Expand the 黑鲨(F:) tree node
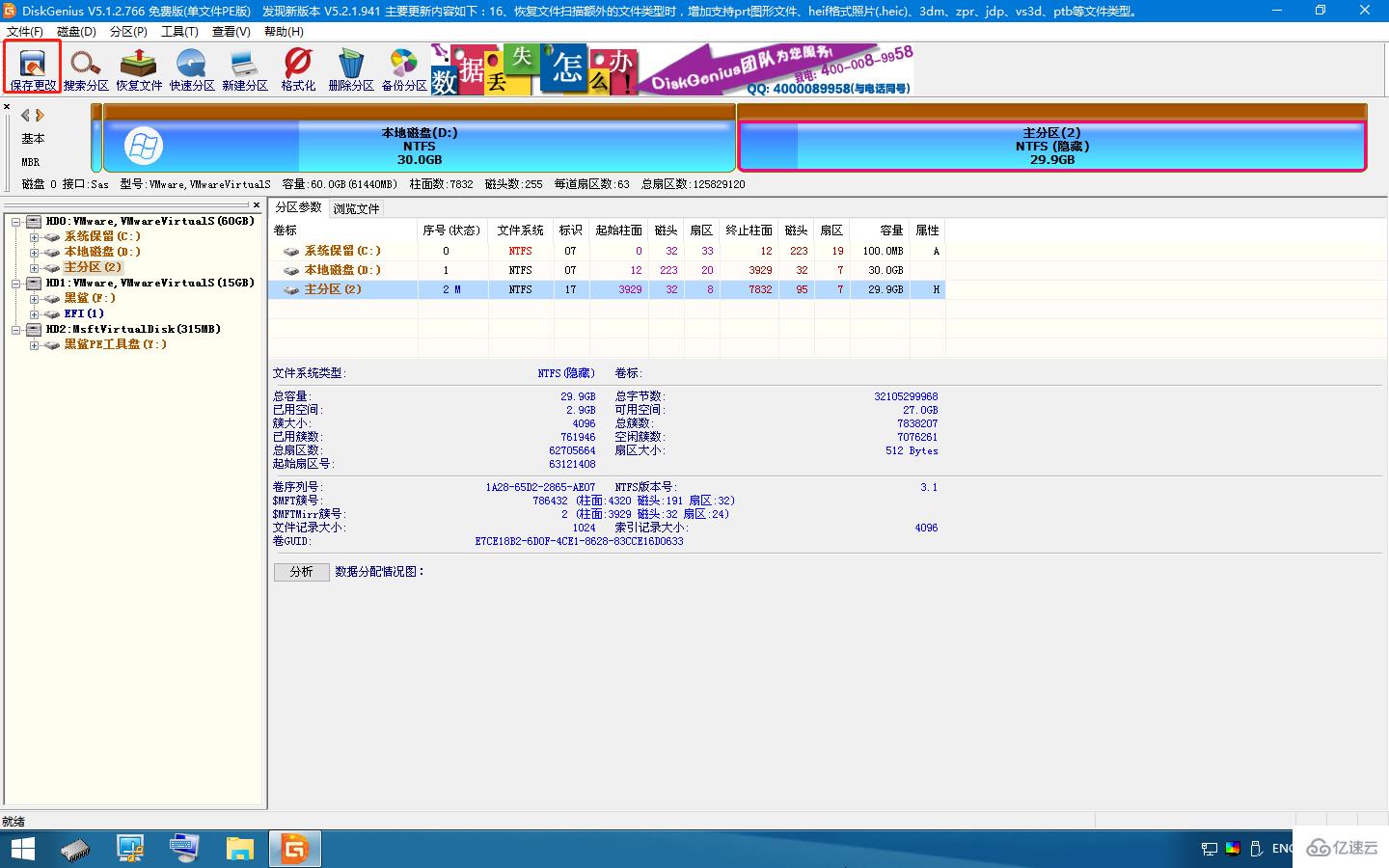The width and height of the screenshot is (1389, 868). pyautogui.click(x=34, y=299)
